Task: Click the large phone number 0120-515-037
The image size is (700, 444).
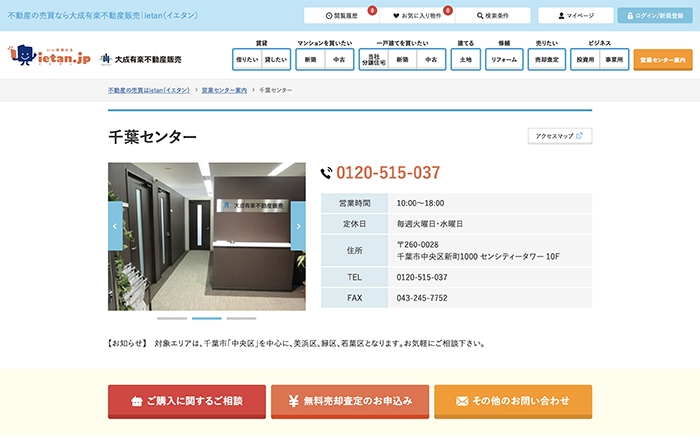Action: click(x=388, y=173)
